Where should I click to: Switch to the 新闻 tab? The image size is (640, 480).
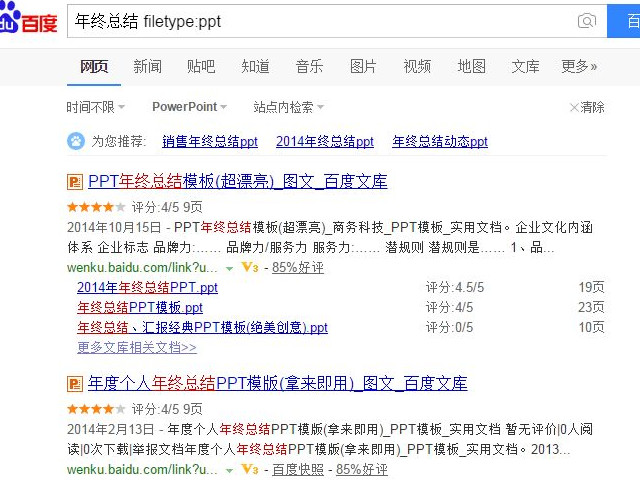pyautogui.click(x=147, y=66)
